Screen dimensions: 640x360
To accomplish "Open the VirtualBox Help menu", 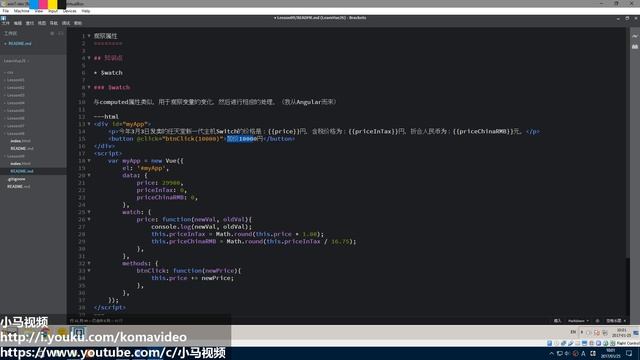I will (x=86, y=11).
